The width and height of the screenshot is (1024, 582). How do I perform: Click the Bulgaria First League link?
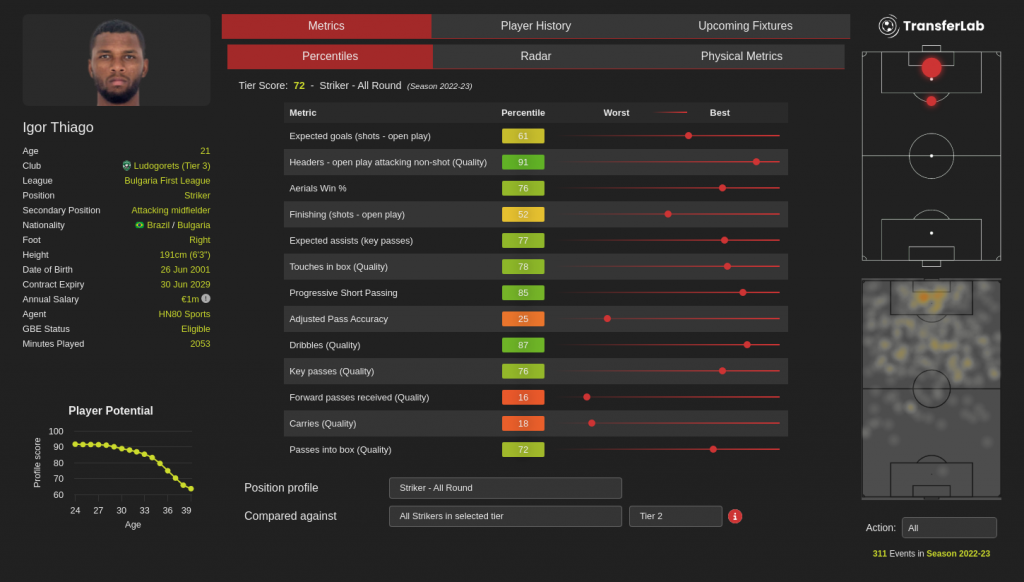pos(167,180)
